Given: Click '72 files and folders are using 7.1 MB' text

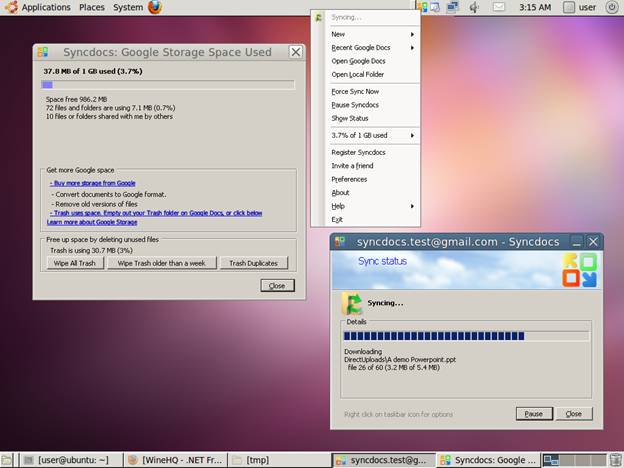Looking at the screenshot, I should click(x=110, y=108).
